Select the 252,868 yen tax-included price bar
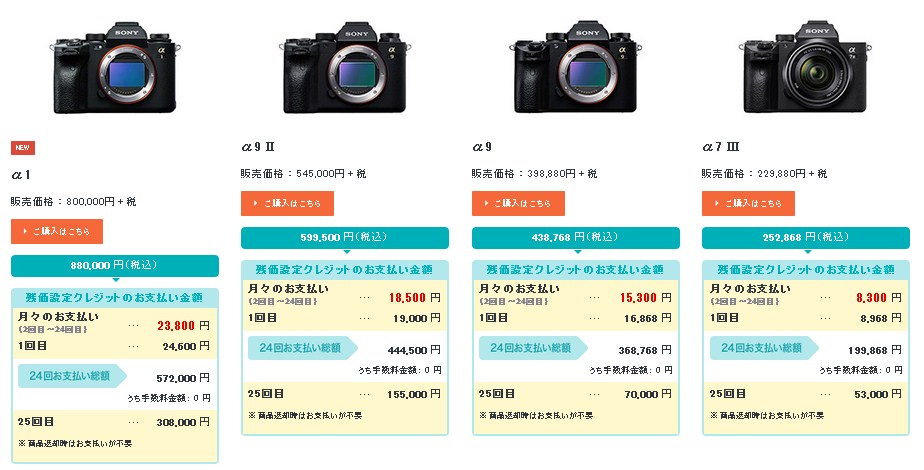924x470 pixels. click(806, 237)
